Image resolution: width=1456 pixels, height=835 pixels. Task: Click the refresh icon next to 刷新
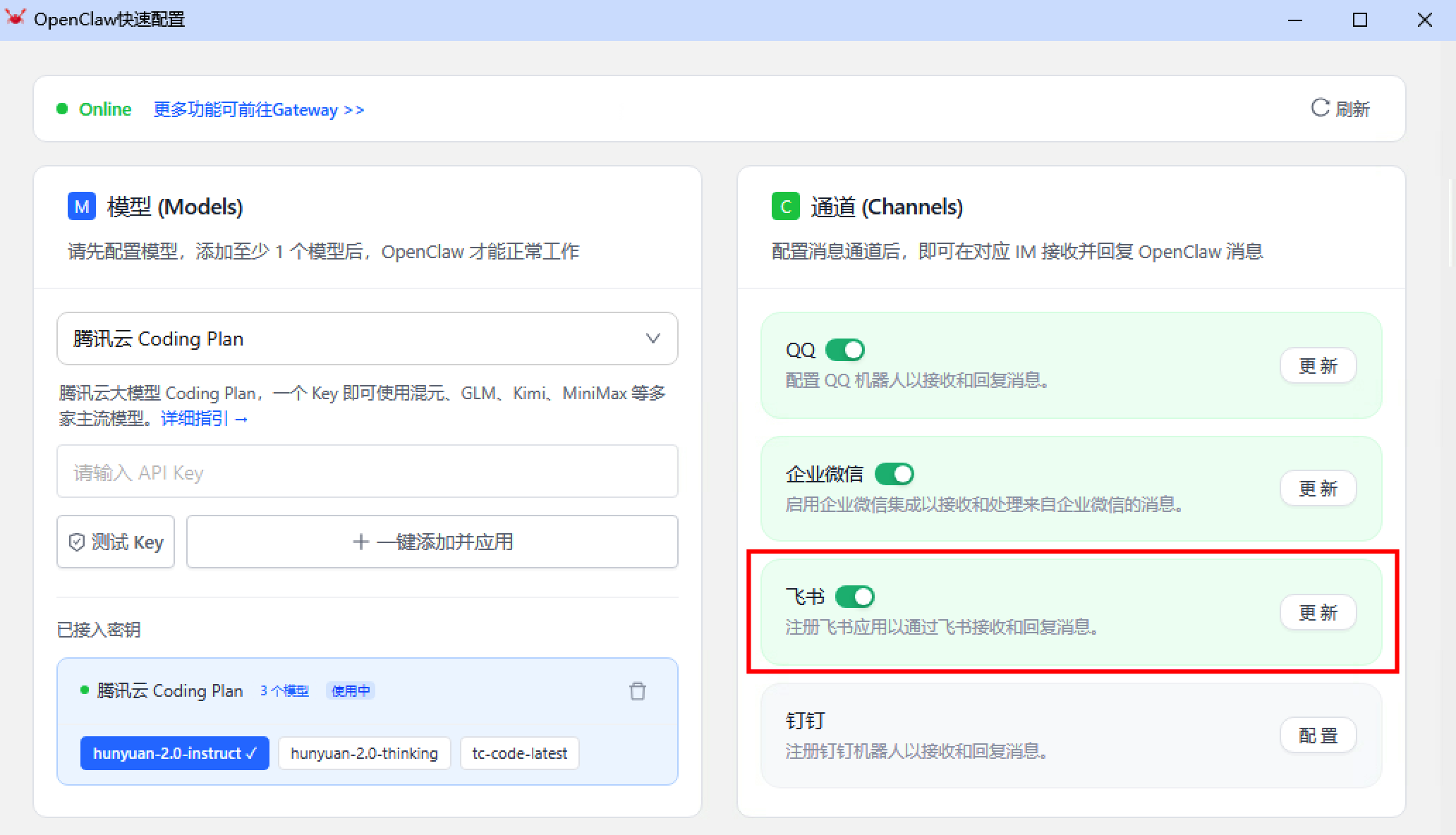point(1319,108)
